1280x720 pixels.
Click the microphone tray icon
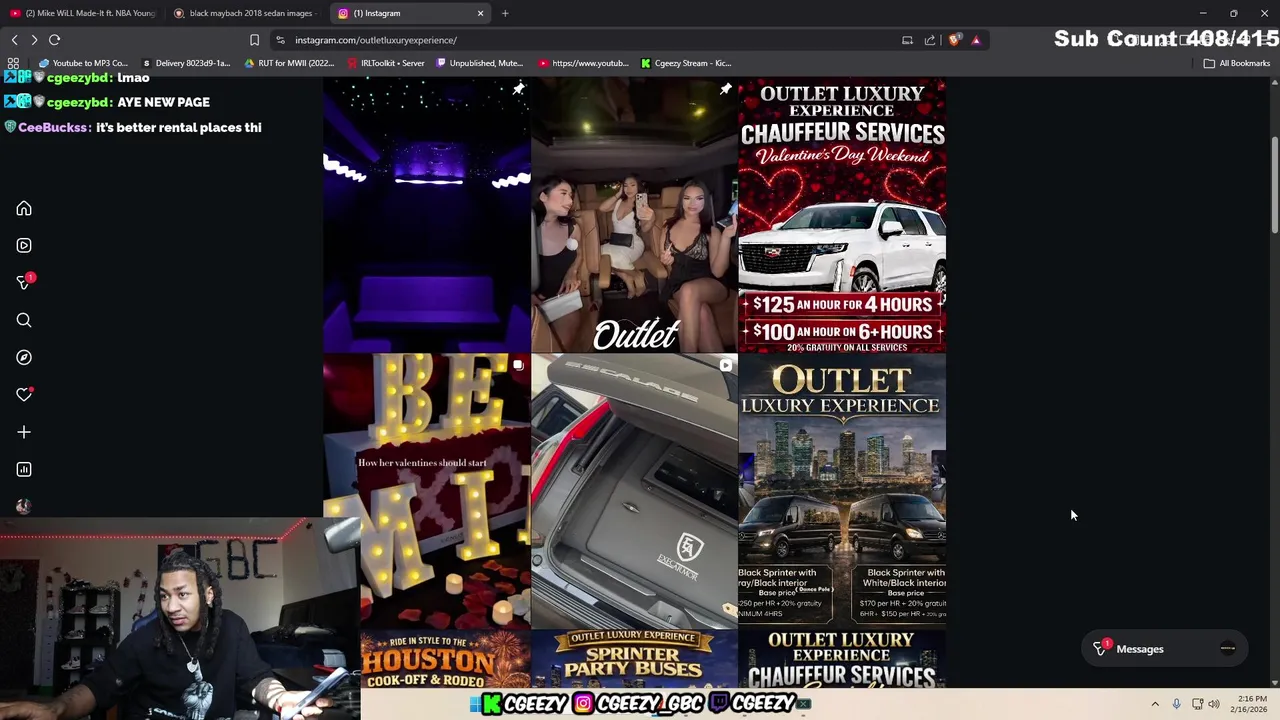tap(1176, 704)
